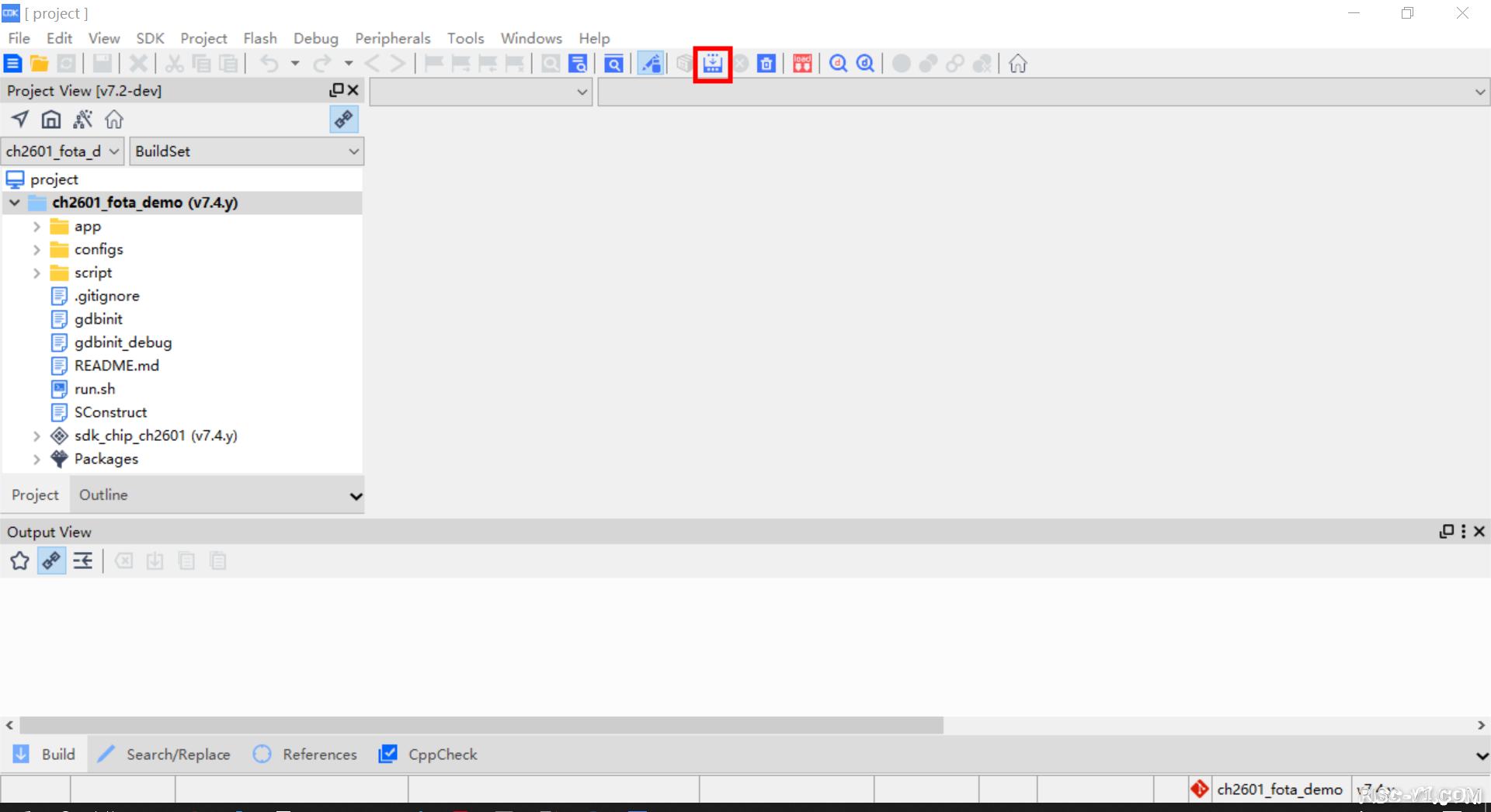1491x812 pixels.
Task: Open the Windows menu
Action: point(531,38)
